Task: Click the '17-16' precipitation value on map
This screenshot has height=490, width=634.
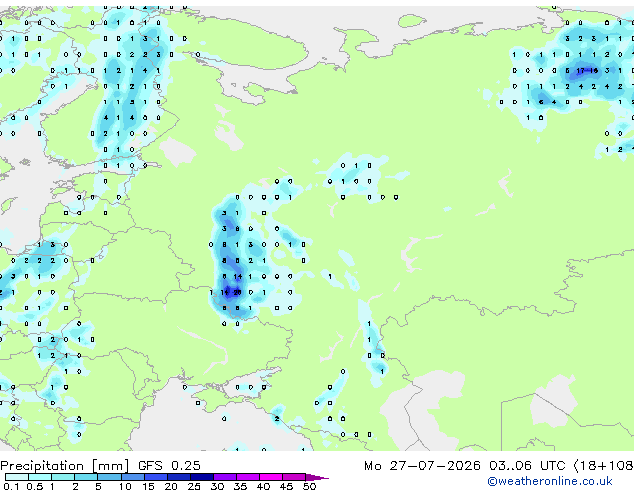Action: point(587,71)
